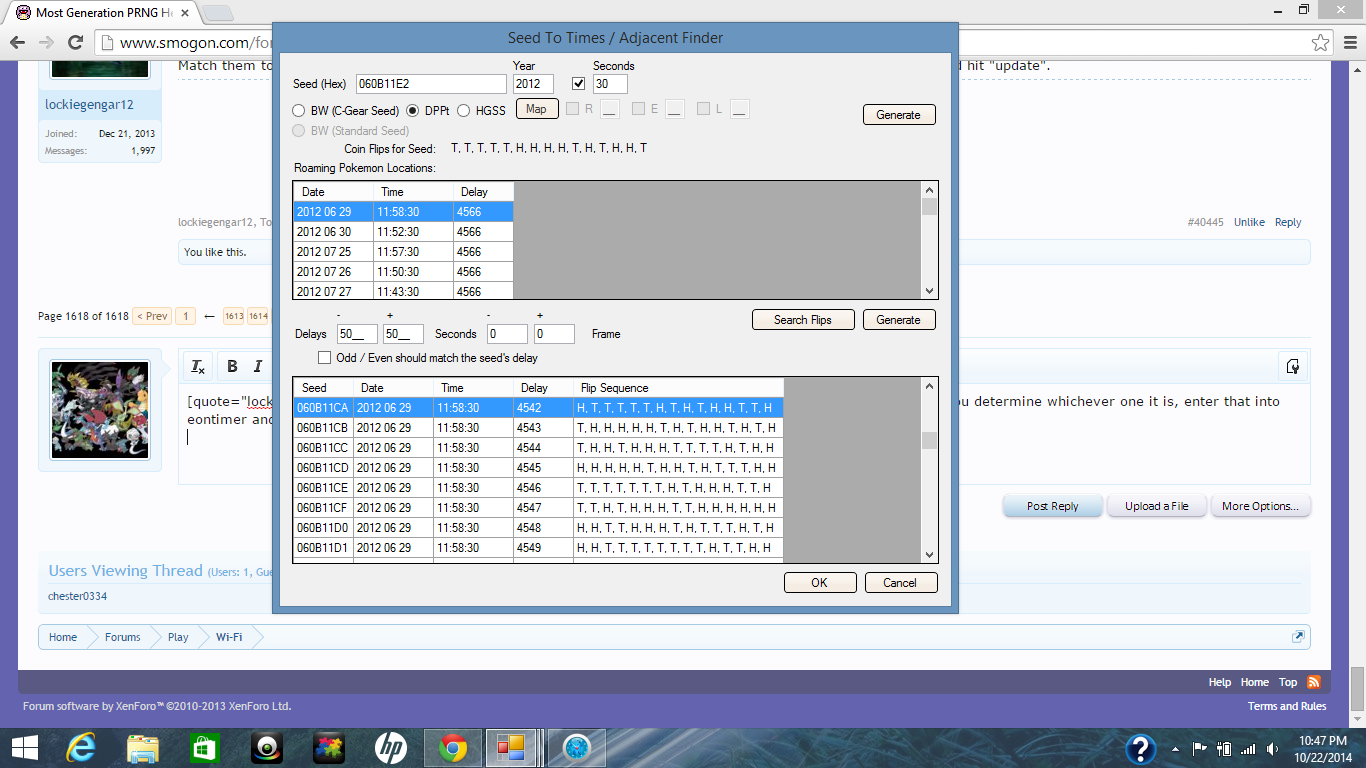The image size is (1366, 768).
Task: Open File Explorer from the taskbar
Action: [x=143, y=748]
